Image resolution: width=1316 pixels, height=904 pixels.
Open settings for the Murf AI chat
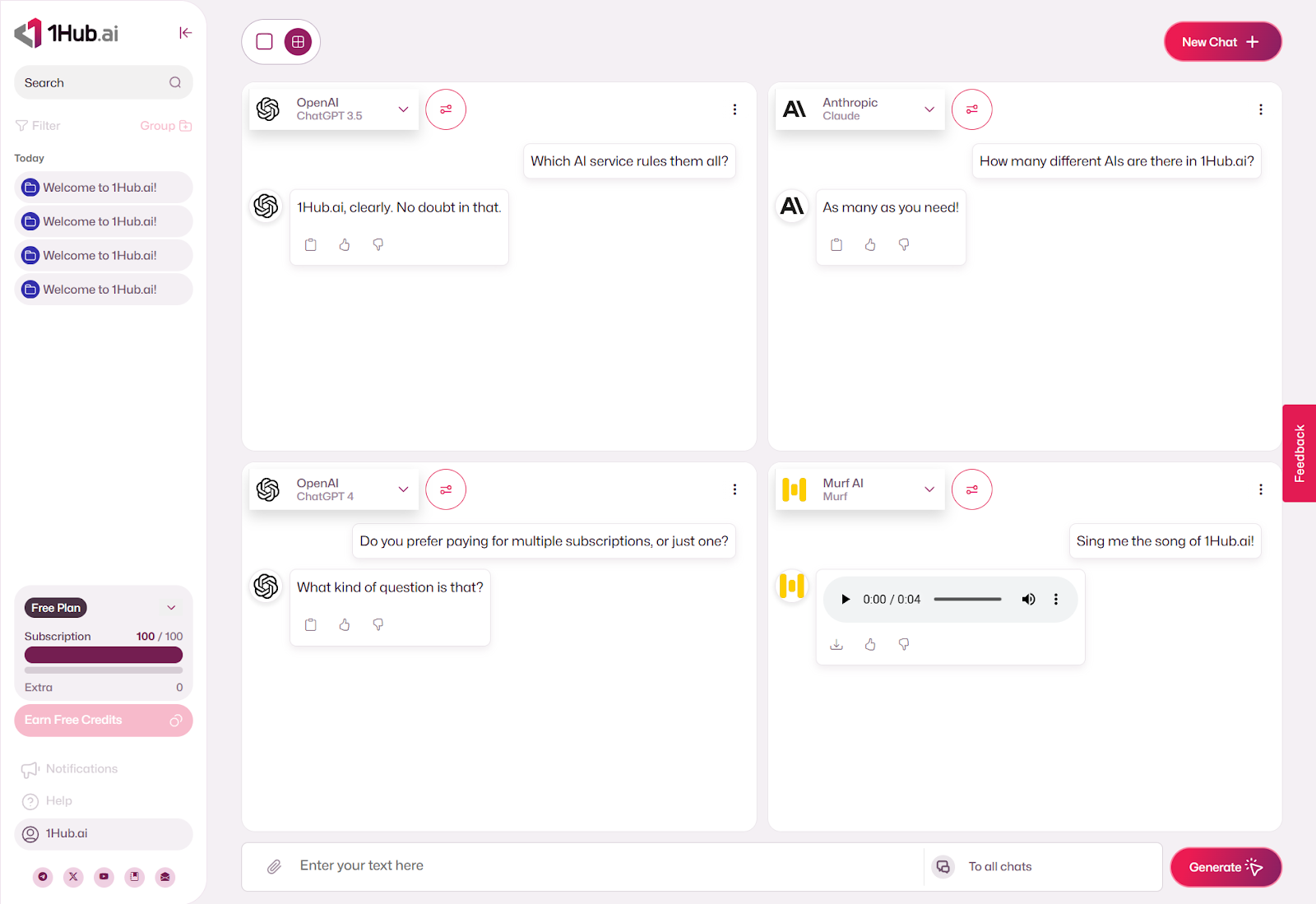972,489
